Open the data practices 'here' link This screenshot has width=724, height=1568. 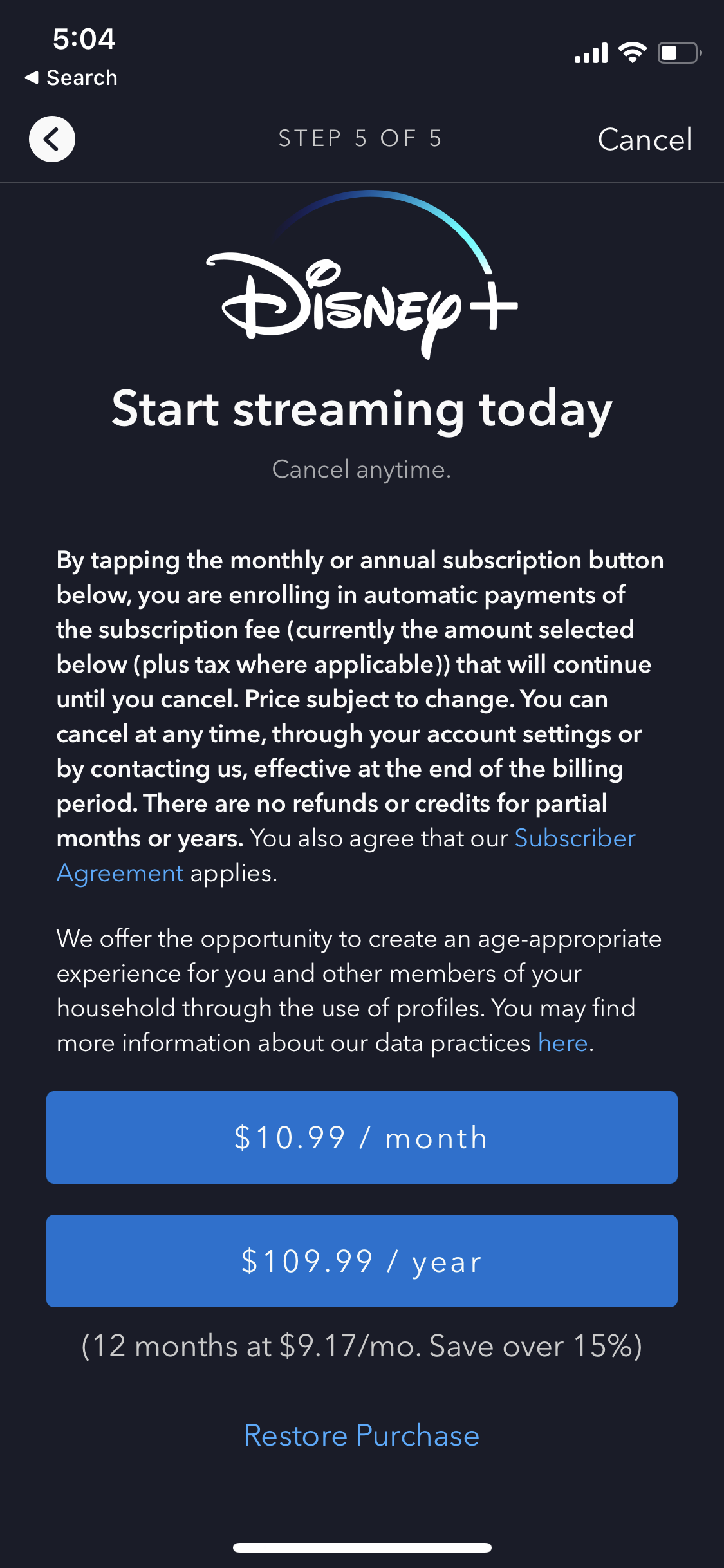(562, 1043)
